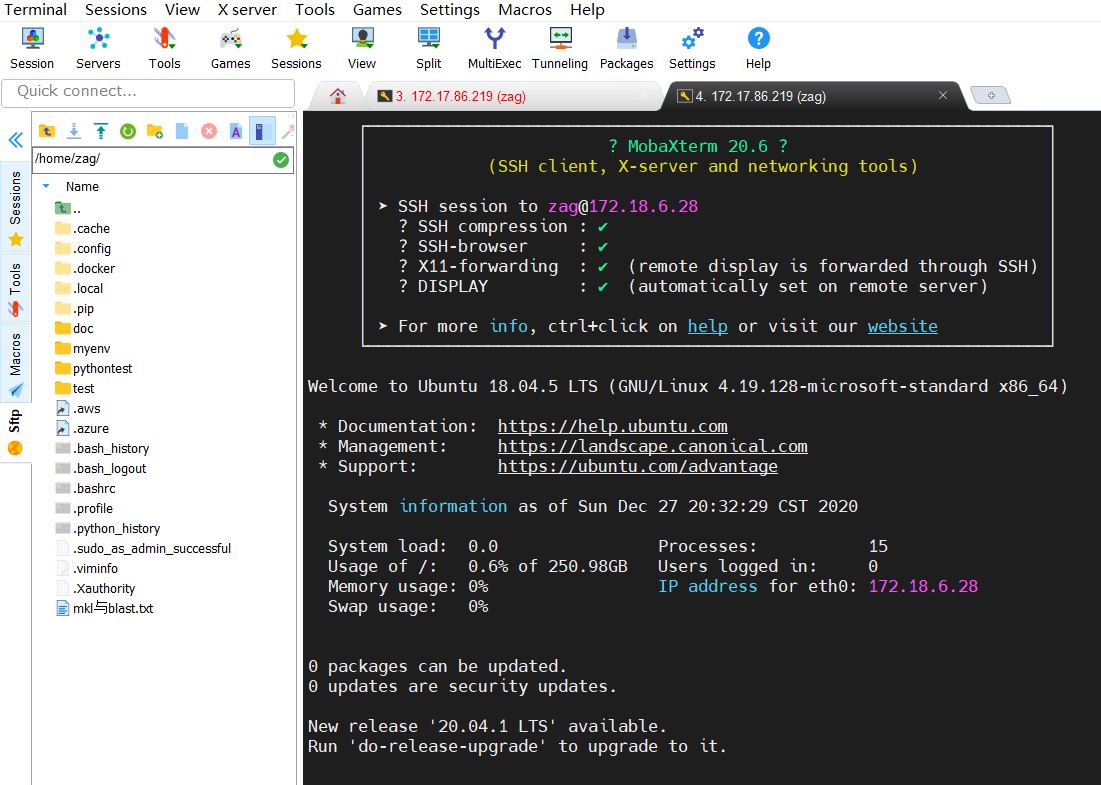Create a new folder in /home/zag/
Screen dimensions: 1101x785
click(155, 130)
